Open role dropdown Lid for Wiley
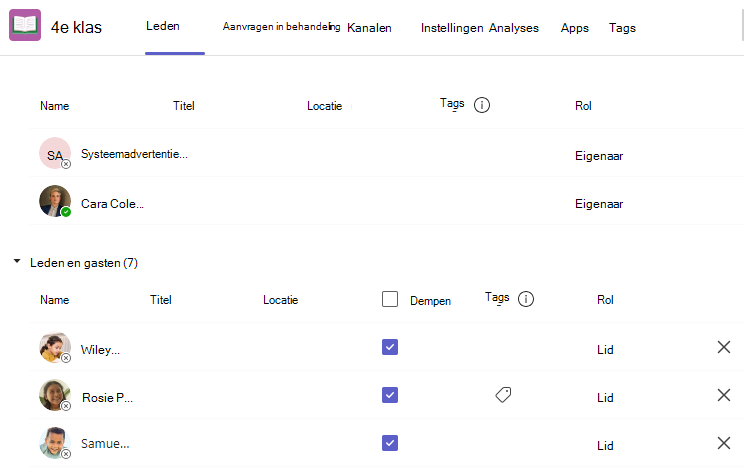Viewport: 744px width, 469px height. click(605, 350)
